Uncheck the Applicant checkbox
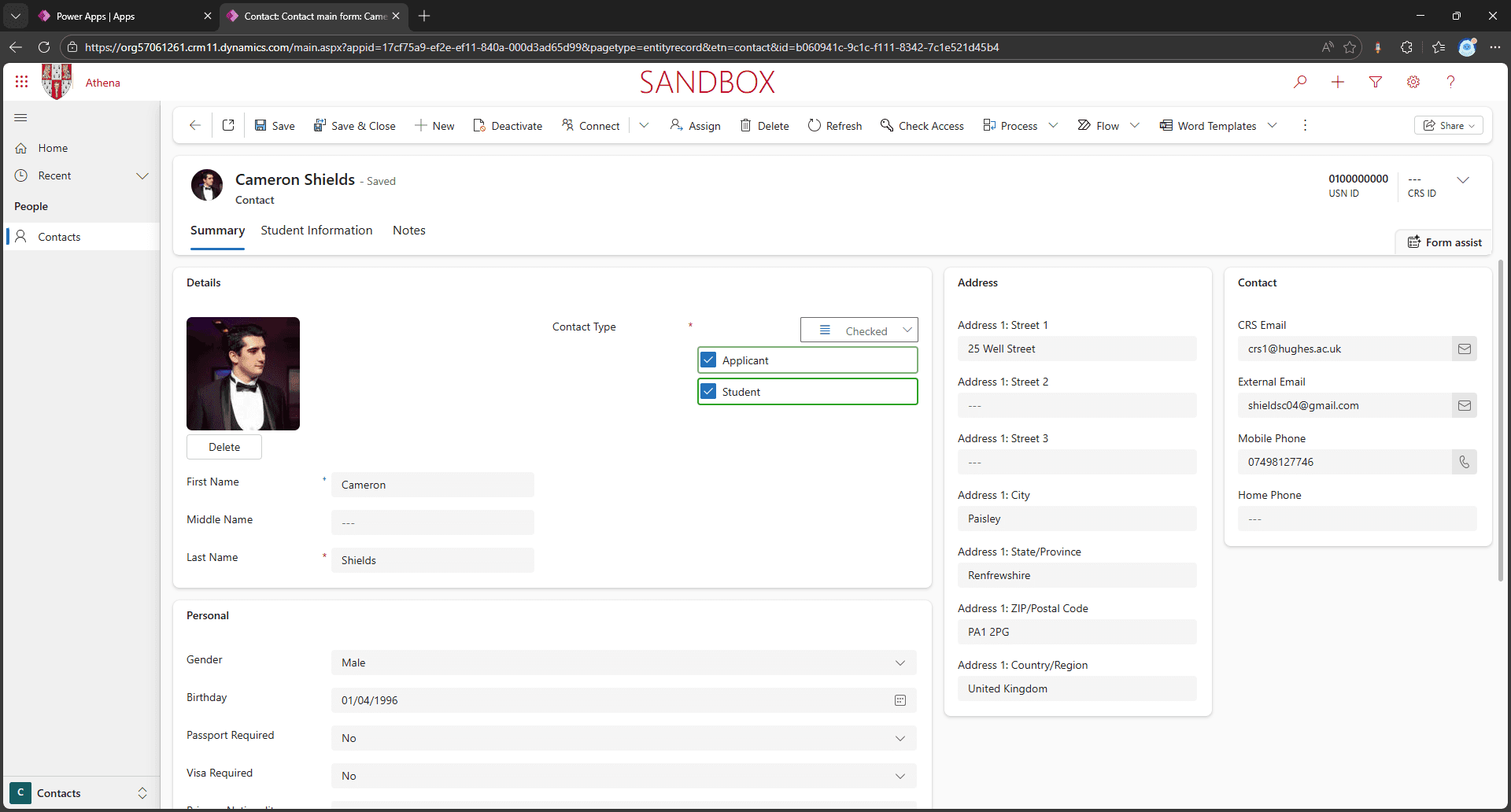Screen dimensions: 1511x812 point(708,360)
